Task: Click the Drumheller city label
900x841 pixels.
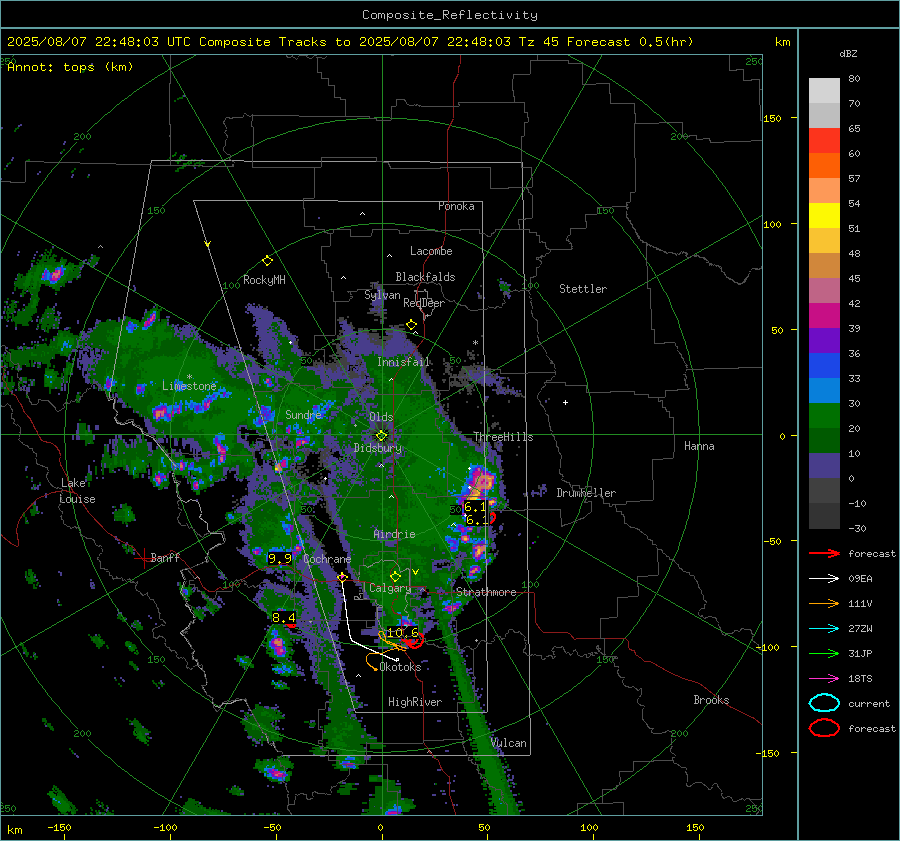Action: click(x=586, y=493)
